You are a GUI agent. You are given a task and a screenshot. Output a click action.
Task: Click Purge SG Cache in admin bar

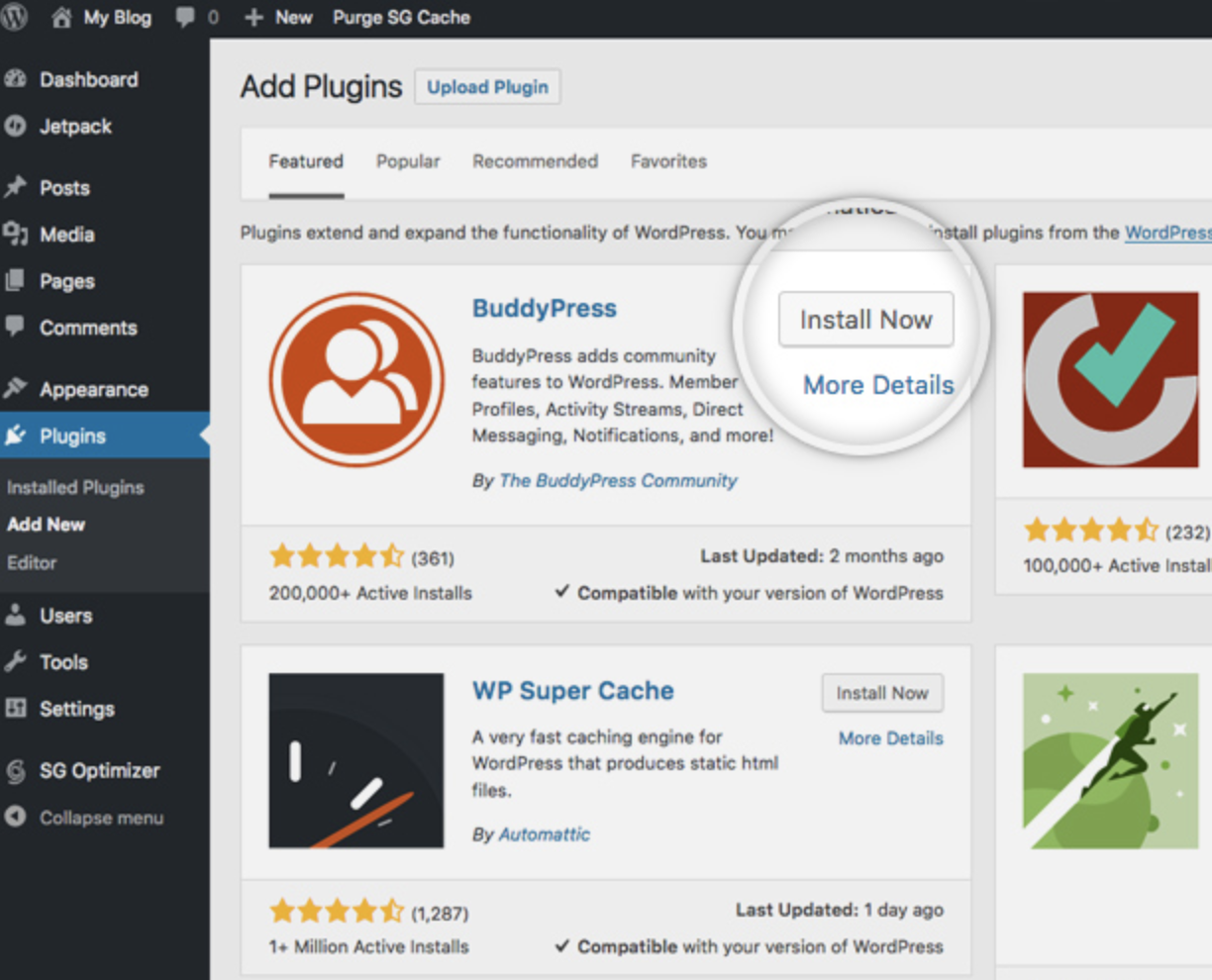tap(401, 18)
